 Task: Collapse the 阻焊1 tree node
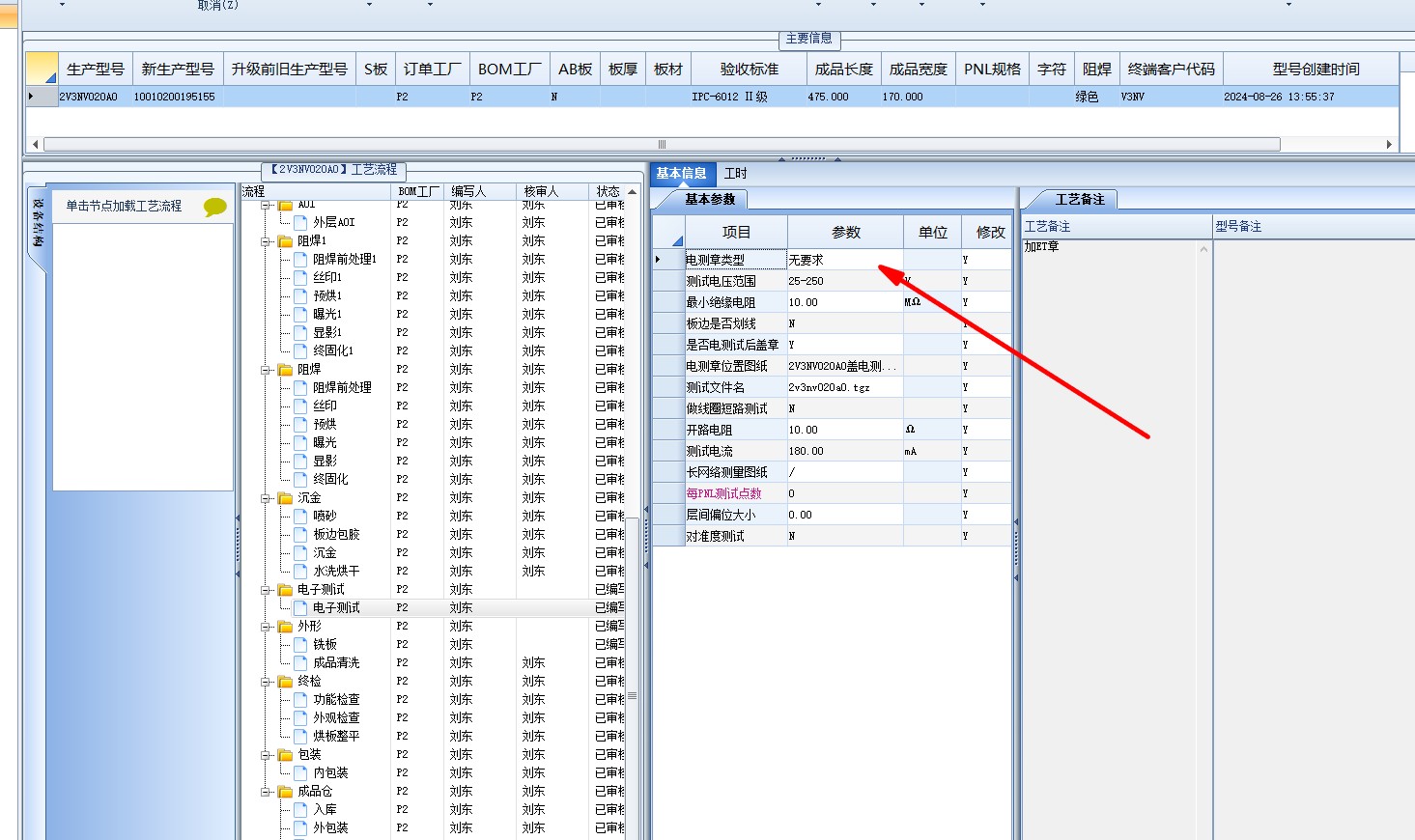click(x=266, y=241)
